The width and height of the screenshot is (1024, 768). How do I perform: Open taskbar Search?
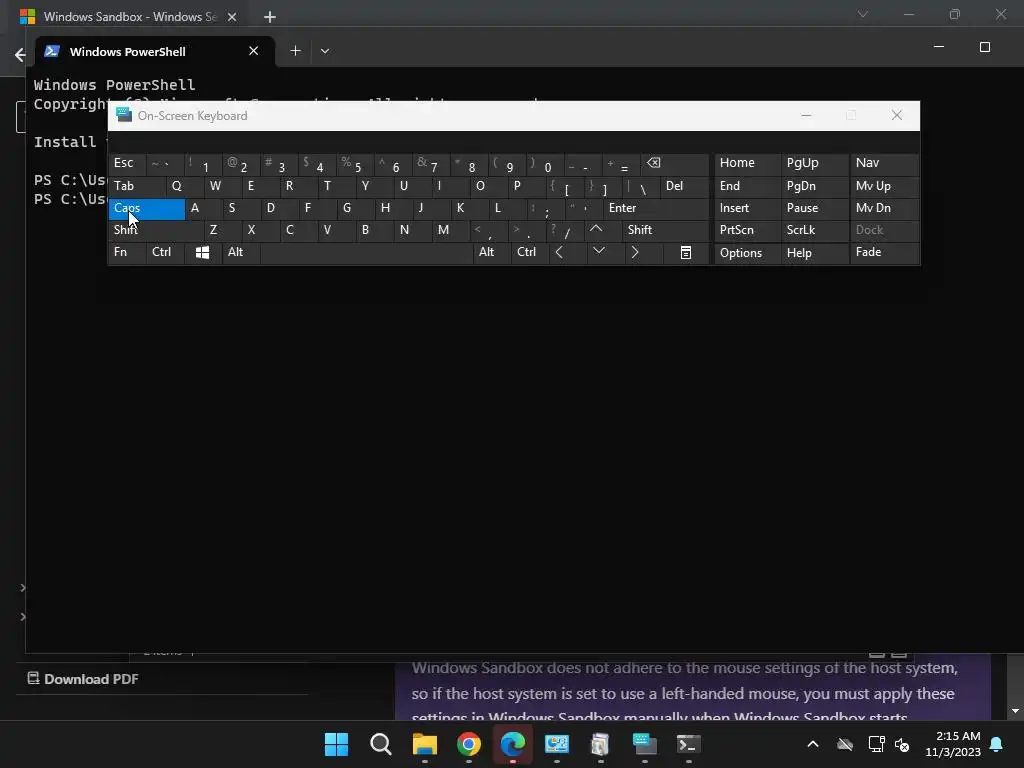coord(381,744)
